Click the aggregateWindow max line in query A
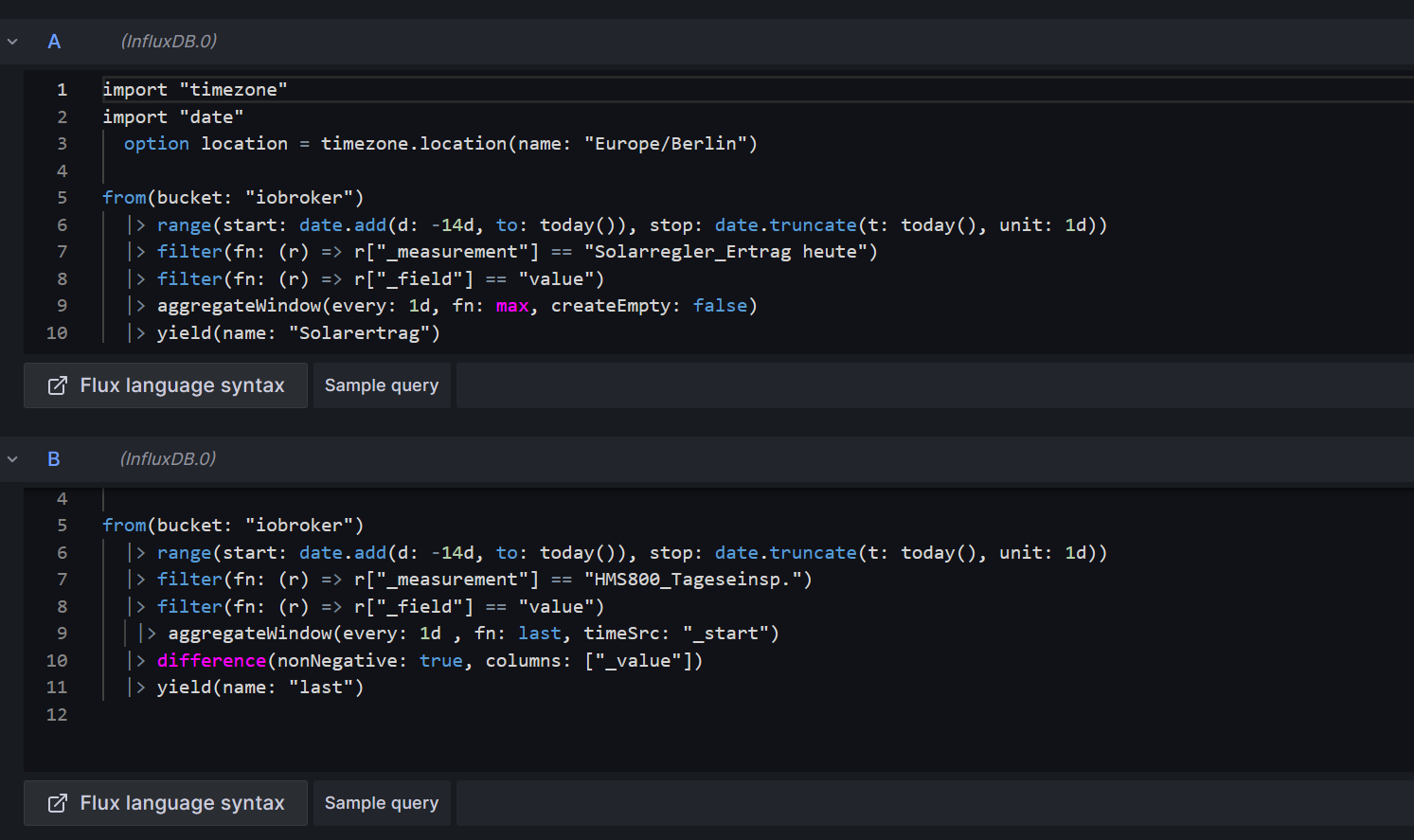Image resolution: width=1414 pixels, height=840 pixels. click(x=442, y=305)
